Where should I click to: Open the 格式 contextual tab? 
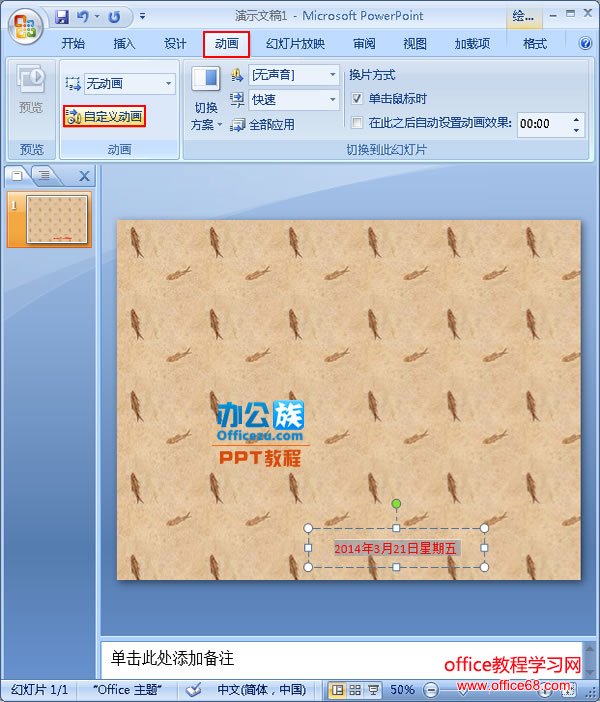(535, 43)
